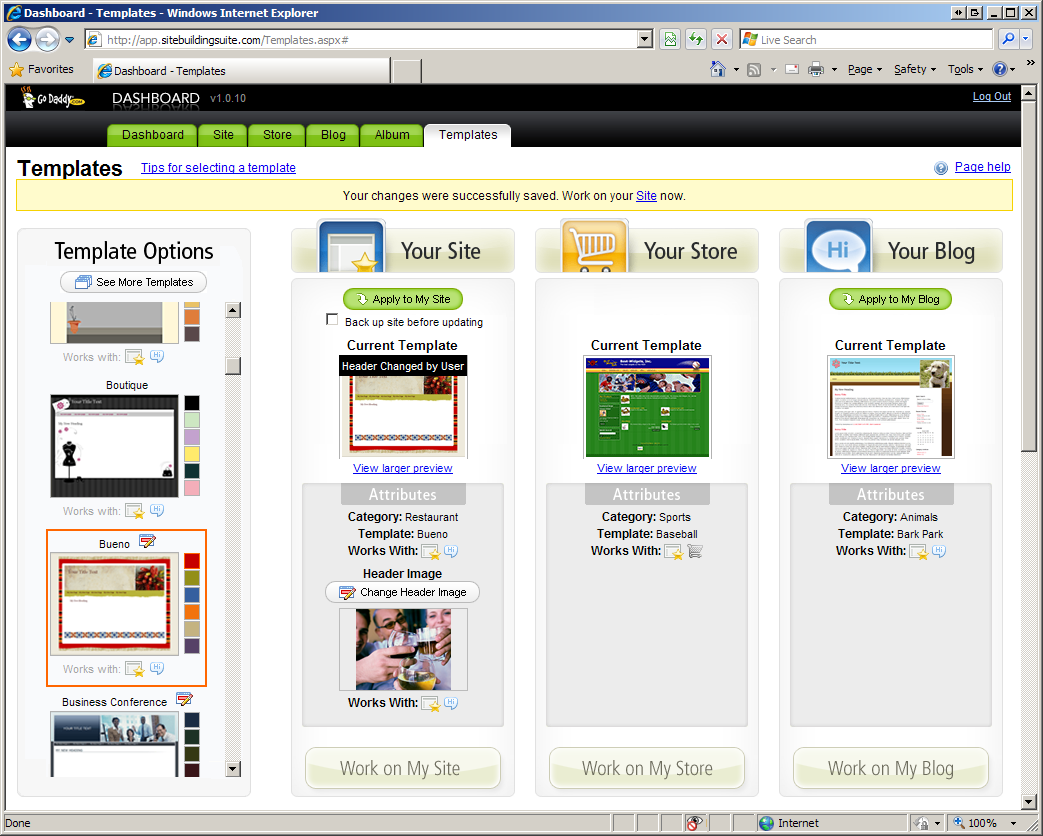Click the Your Blog Hi bubble icon

839,245
